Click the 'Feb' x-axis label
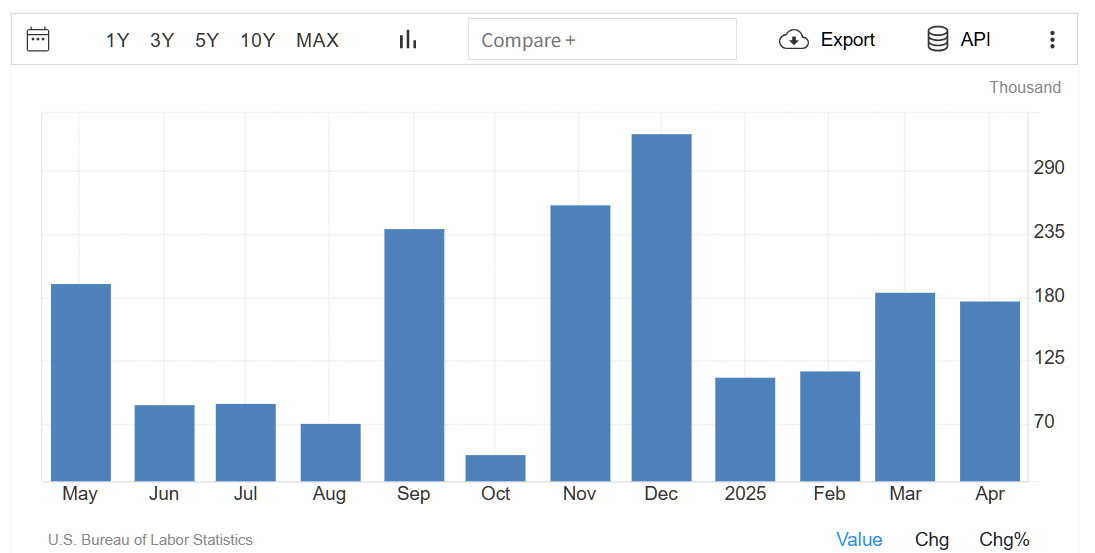The width and height of the screenshot is (1095, 553). [830, 494]
